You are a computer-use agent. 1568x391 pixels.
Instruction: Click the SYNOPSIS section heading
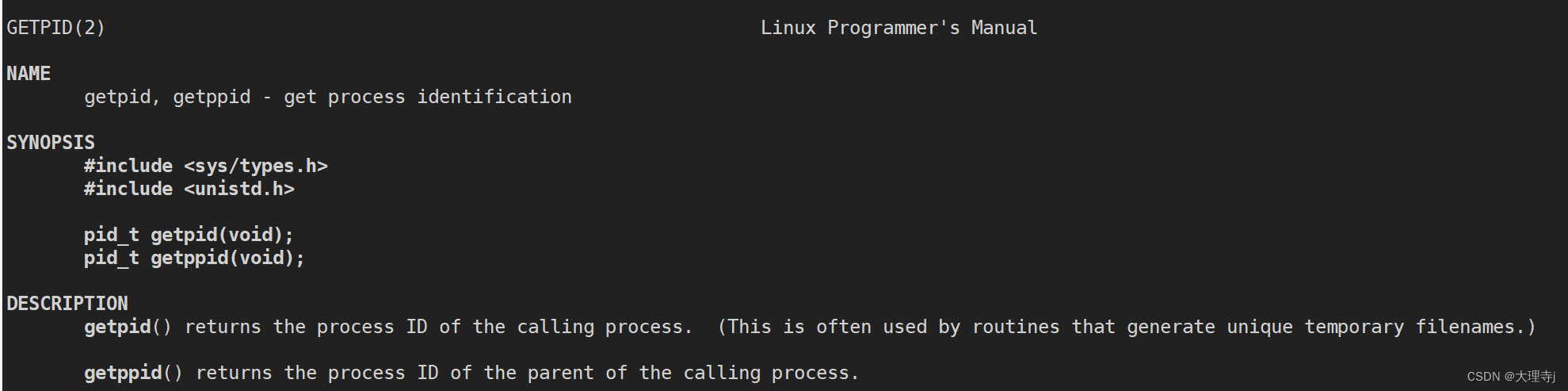coord(51,143)
